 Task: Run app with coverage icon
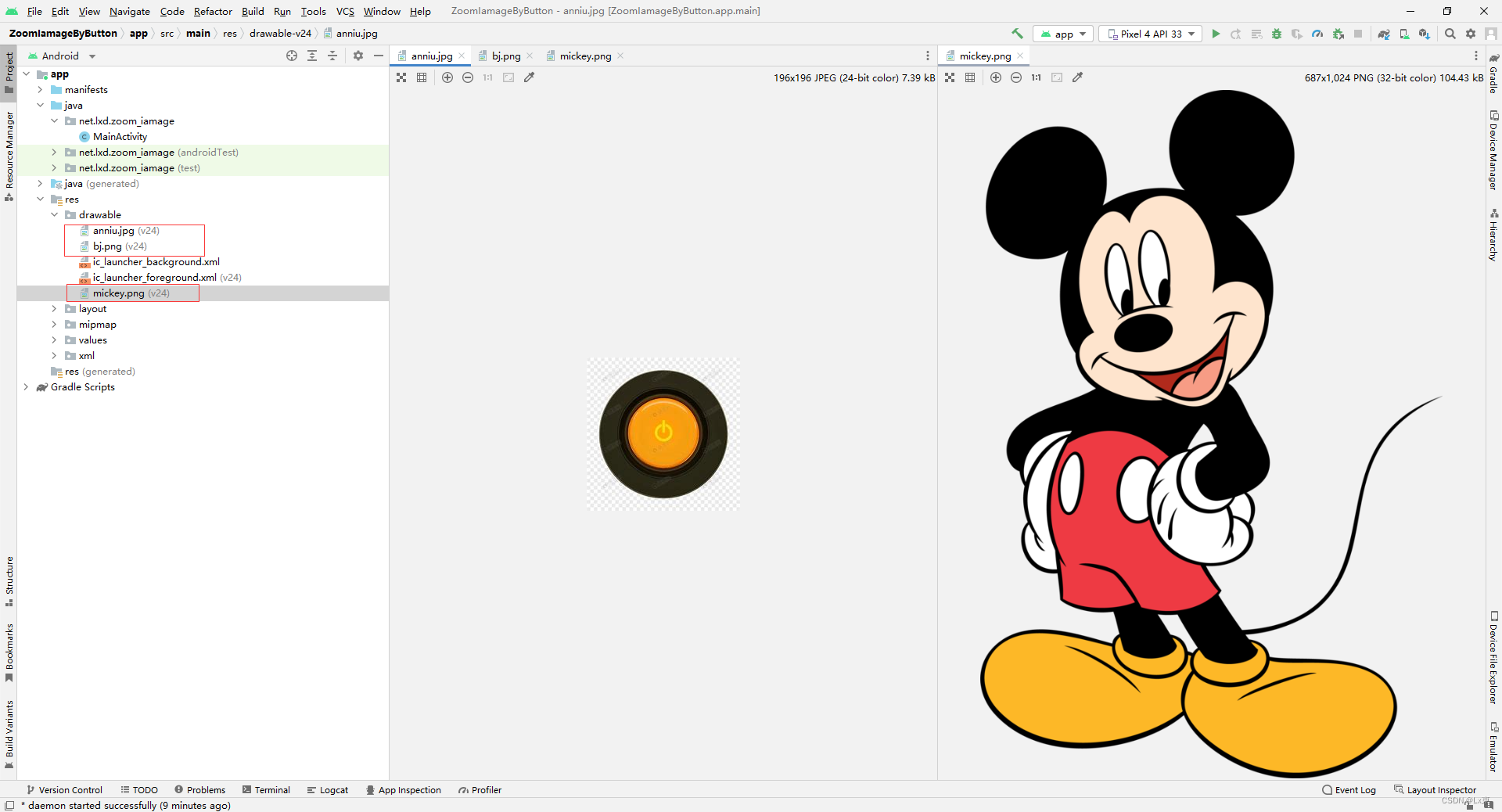[1297, 34]
